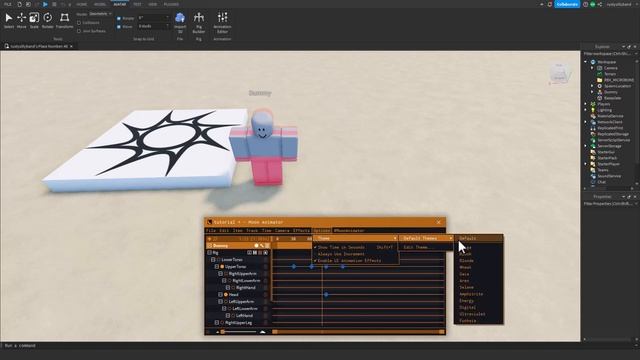The image size is (640, 360).
Task: Click the Lighting service icon
Action: 593,110
